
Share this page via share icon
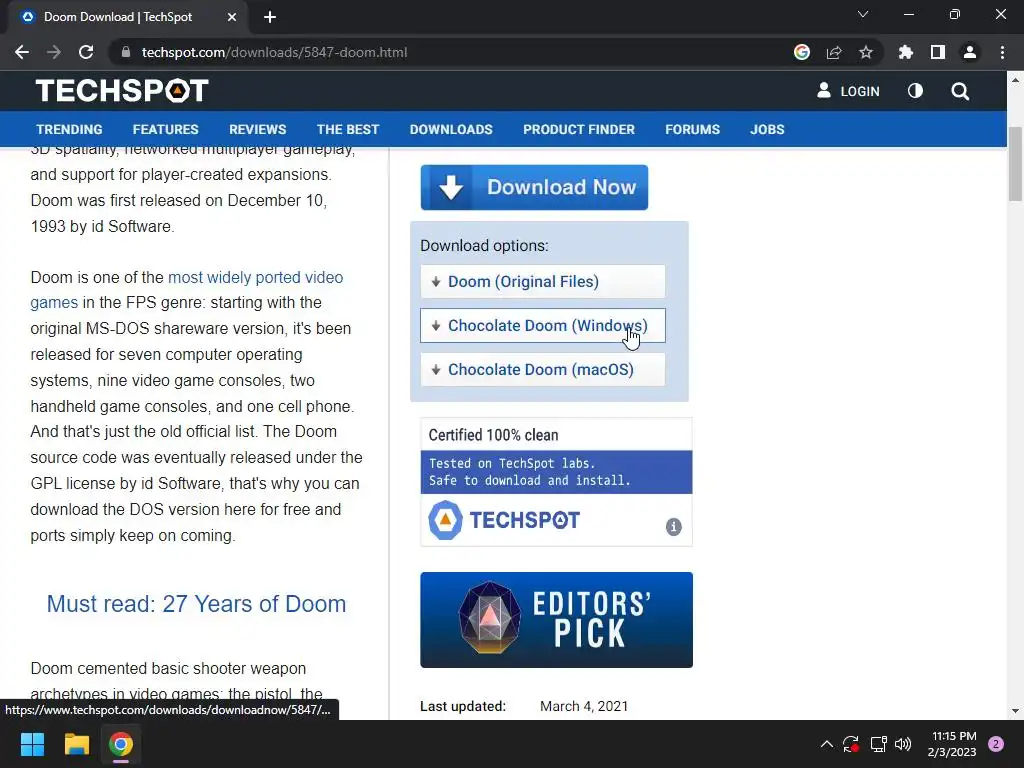tap(834, 52)
